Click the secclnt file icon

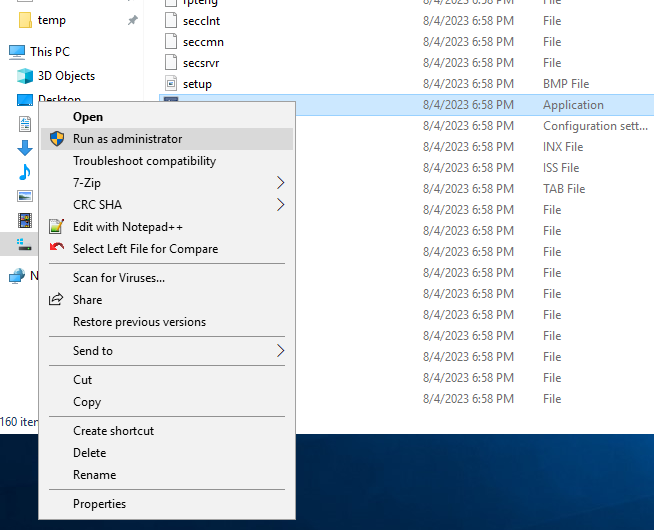[171, 20]
